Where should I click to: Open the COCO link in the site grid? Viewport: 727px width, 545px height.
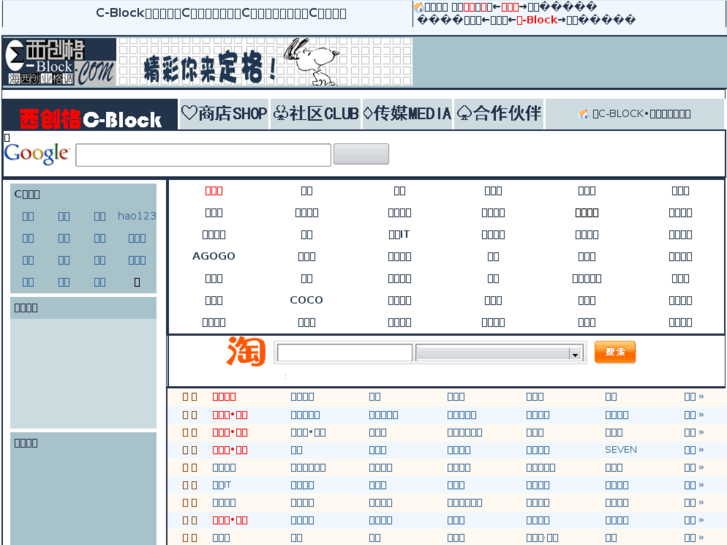tap(306, 300)
